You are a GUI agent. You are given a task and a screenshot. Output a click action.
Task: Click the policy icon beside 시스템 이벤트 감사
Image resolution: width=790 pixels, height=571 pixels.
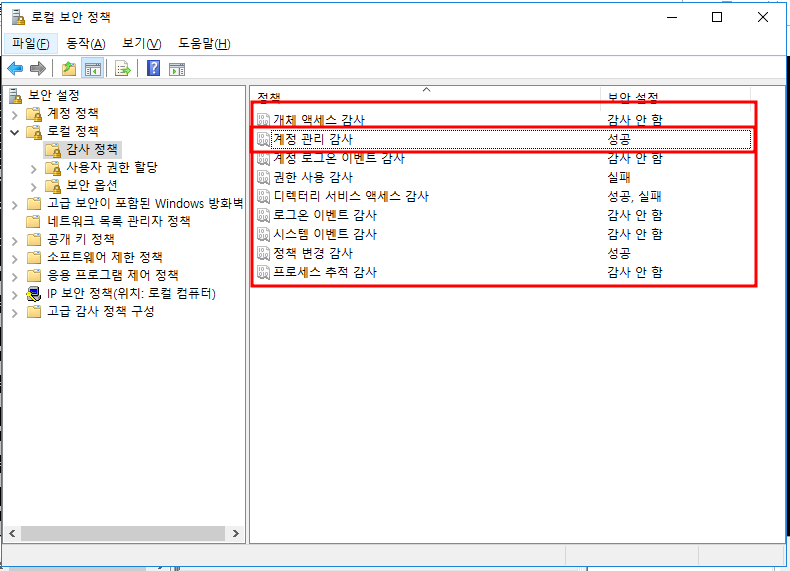tap(263, 234)
